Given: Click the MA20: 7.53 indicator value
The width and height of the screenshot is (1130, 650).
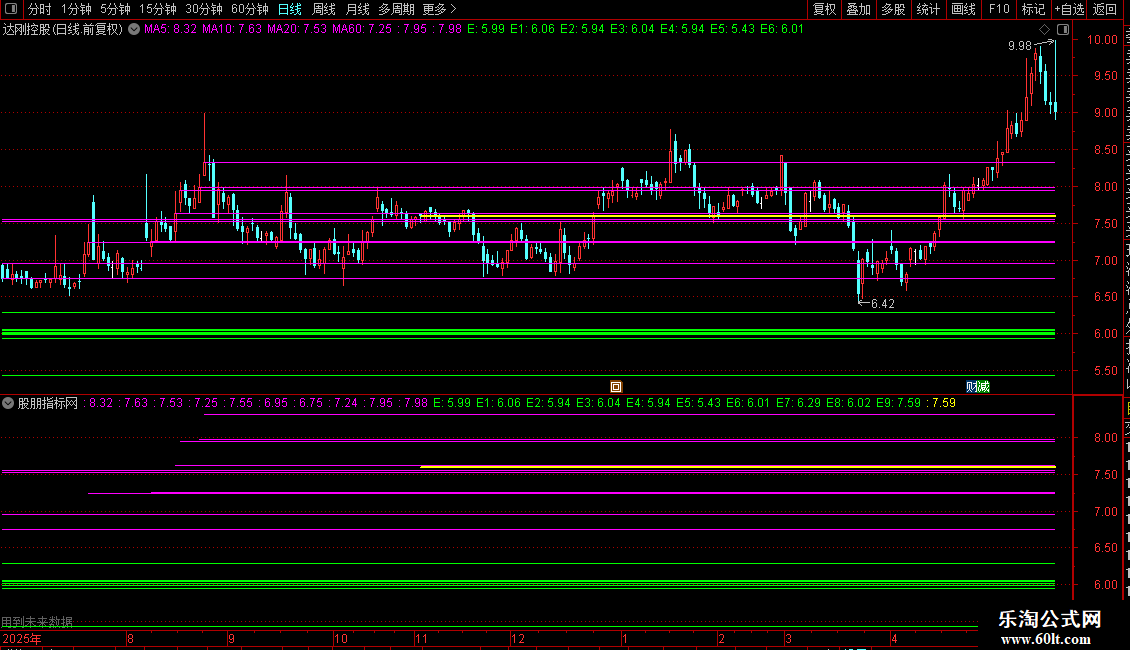Looking at the screenshot, I should [296, 30].
